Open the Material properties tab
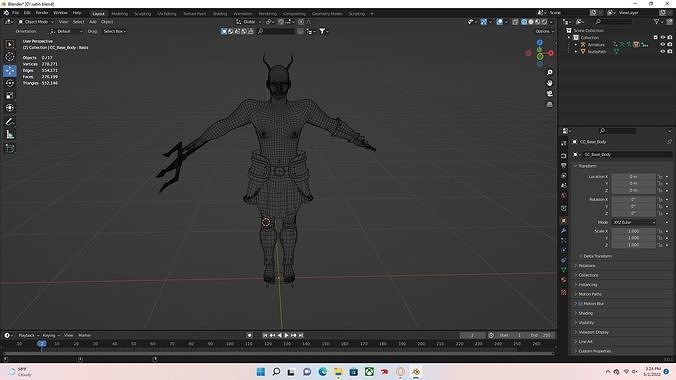Image resolution: width=676 pixels, height=380 pixels. pyautogui.click(x=563, y=280)
